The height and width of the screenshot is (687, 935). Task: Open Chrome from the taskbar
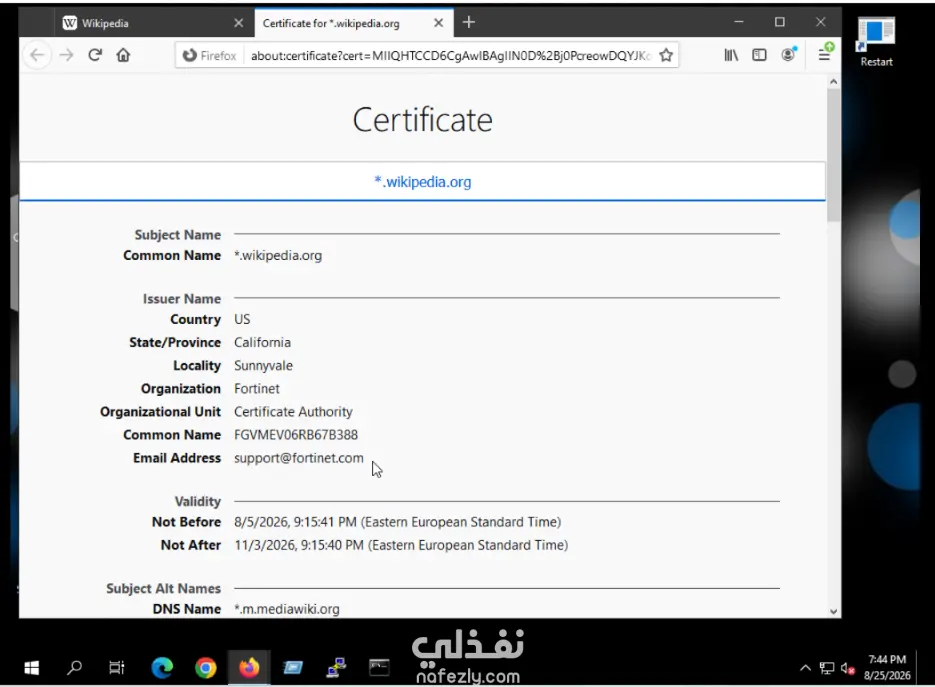pos(206,668)
